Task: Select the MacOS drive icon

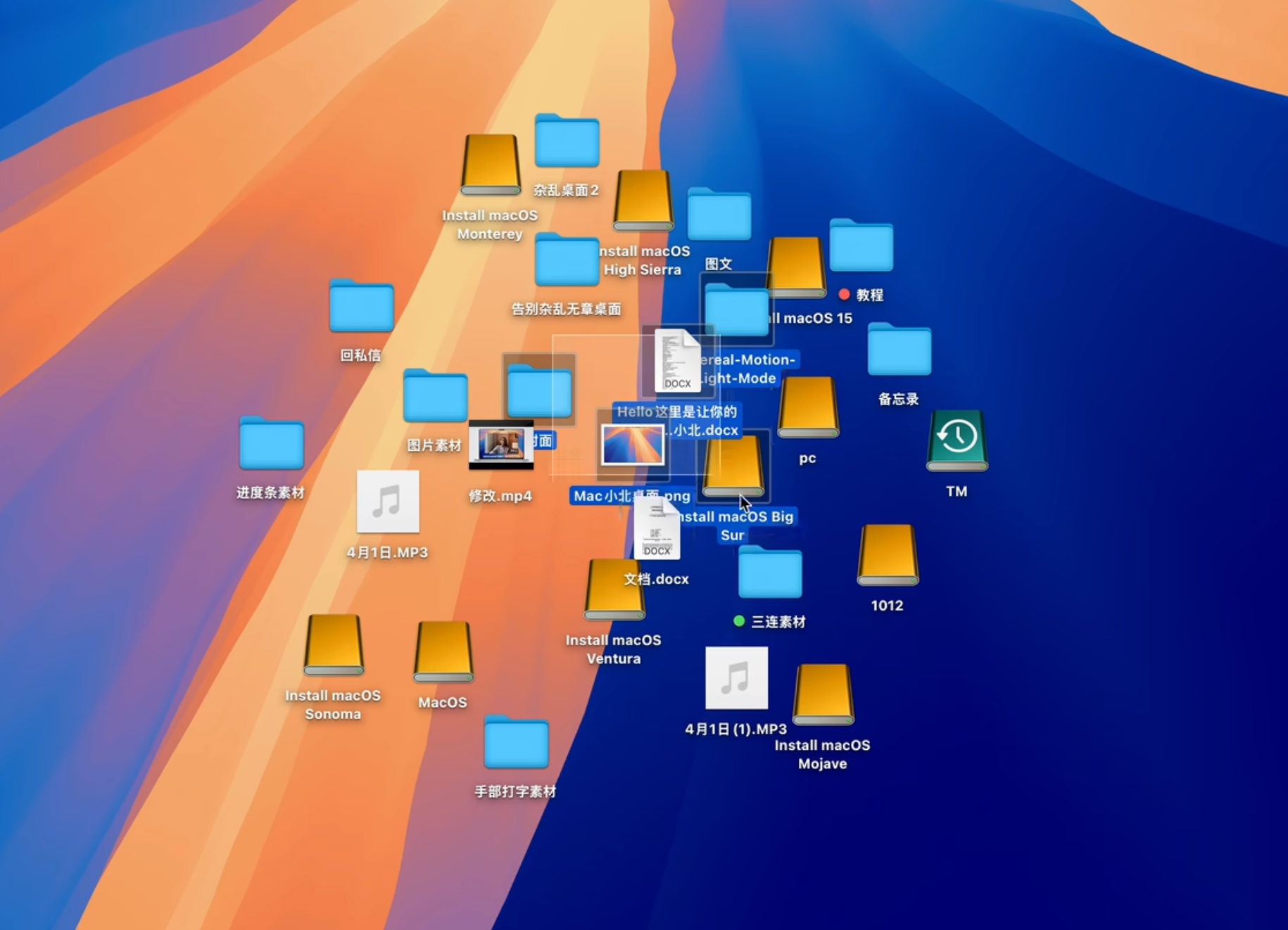Action: point(443,652)
